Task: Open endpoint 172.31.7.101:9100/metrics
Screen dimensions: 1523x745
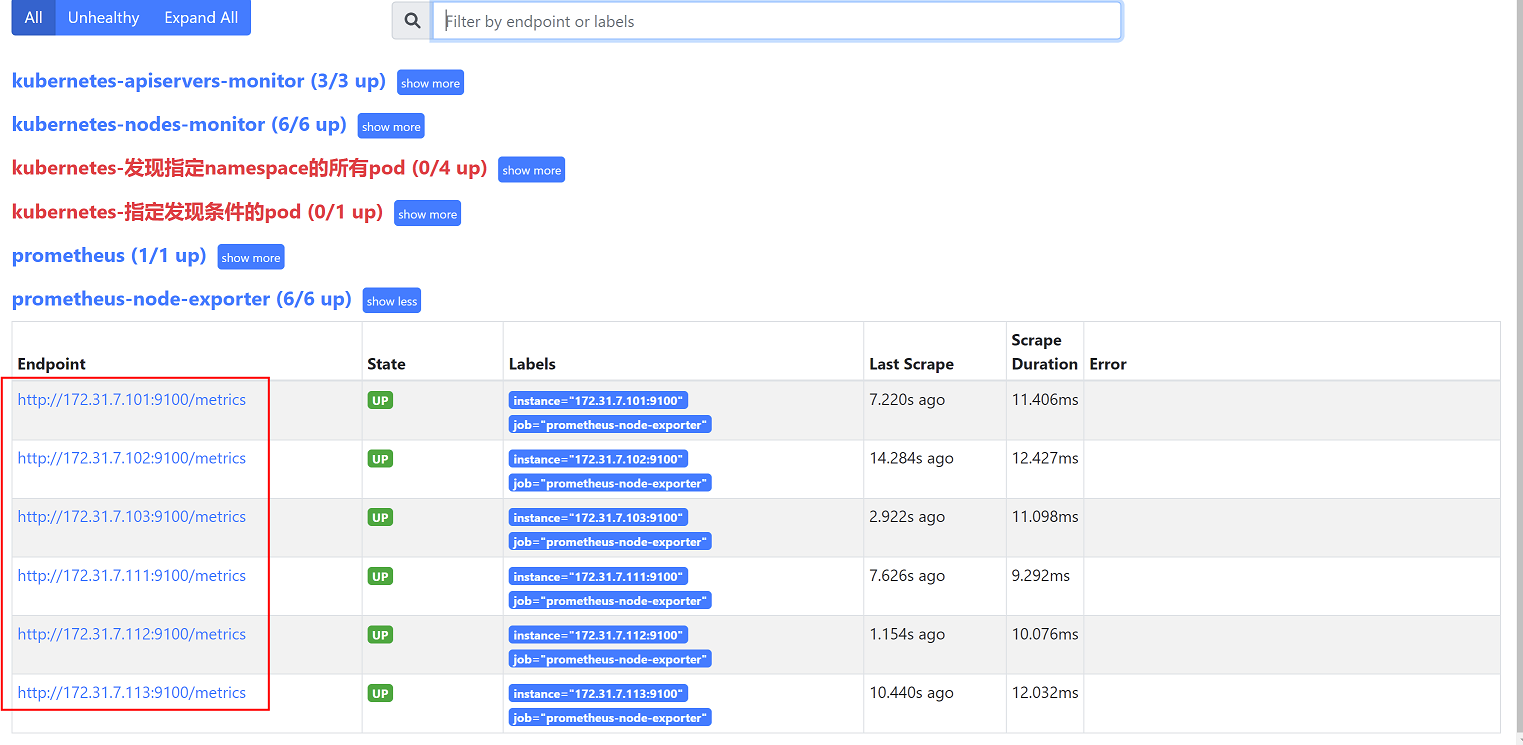Action: coord(131,400)
